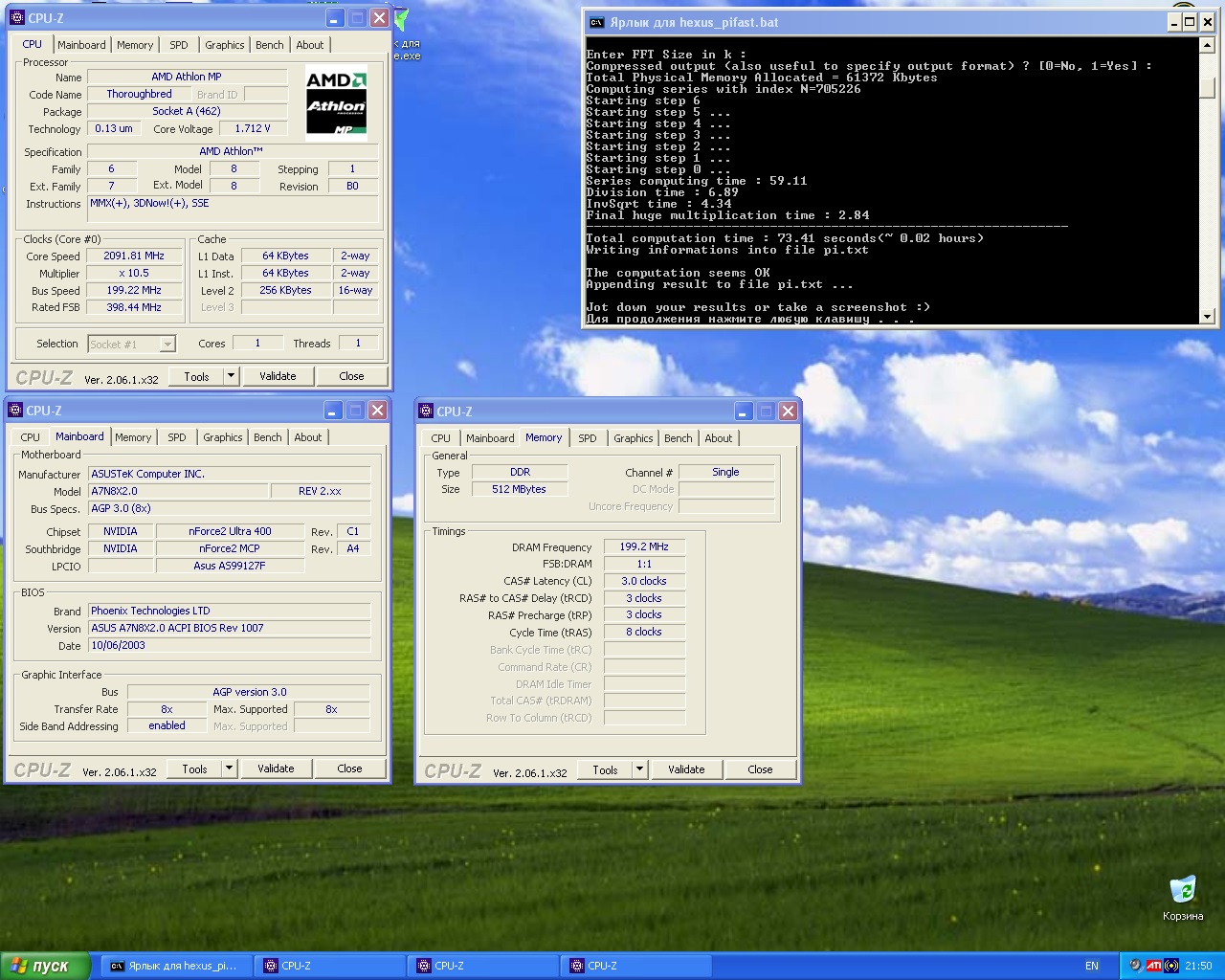Screen dimensions: 1225x980
Task: Open the Recycle Bin (Корзина) desktop icon
Action: pyautogui.click(x=1183, y=897)
